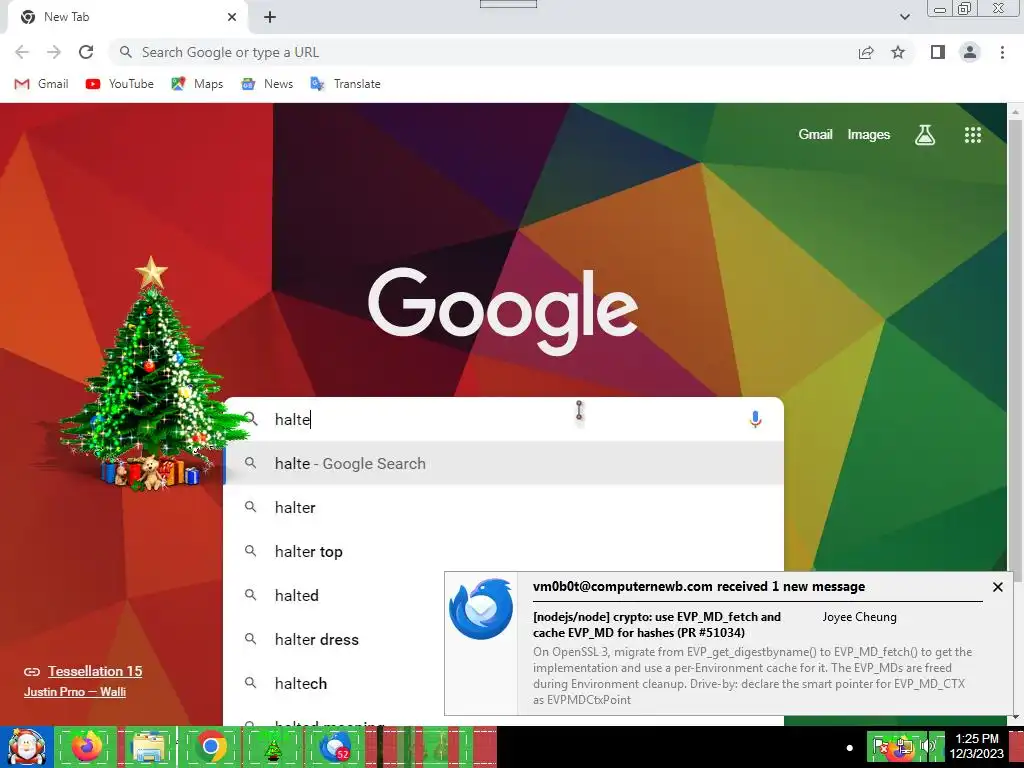
Task: Select the 'halter top' suggestion
Action: coord(503,551)
